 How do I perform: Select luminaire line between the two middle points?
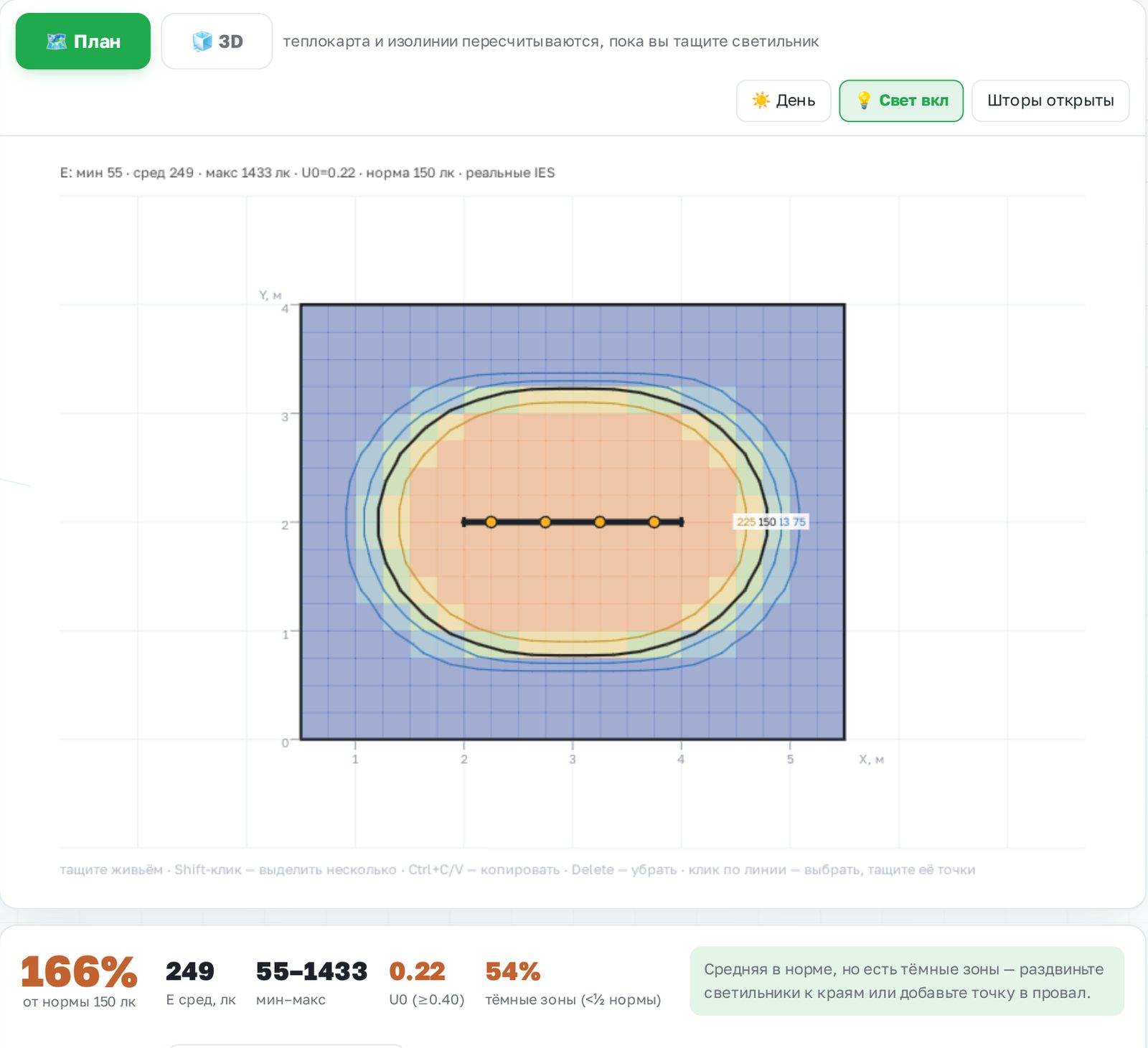[x=573, y=522]
